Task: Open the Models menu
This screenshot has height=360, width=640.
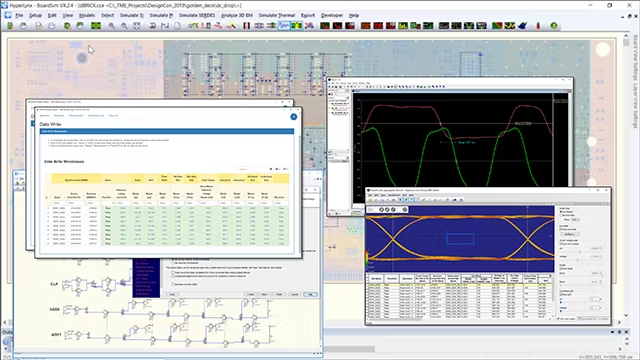Action: point(87,15)
